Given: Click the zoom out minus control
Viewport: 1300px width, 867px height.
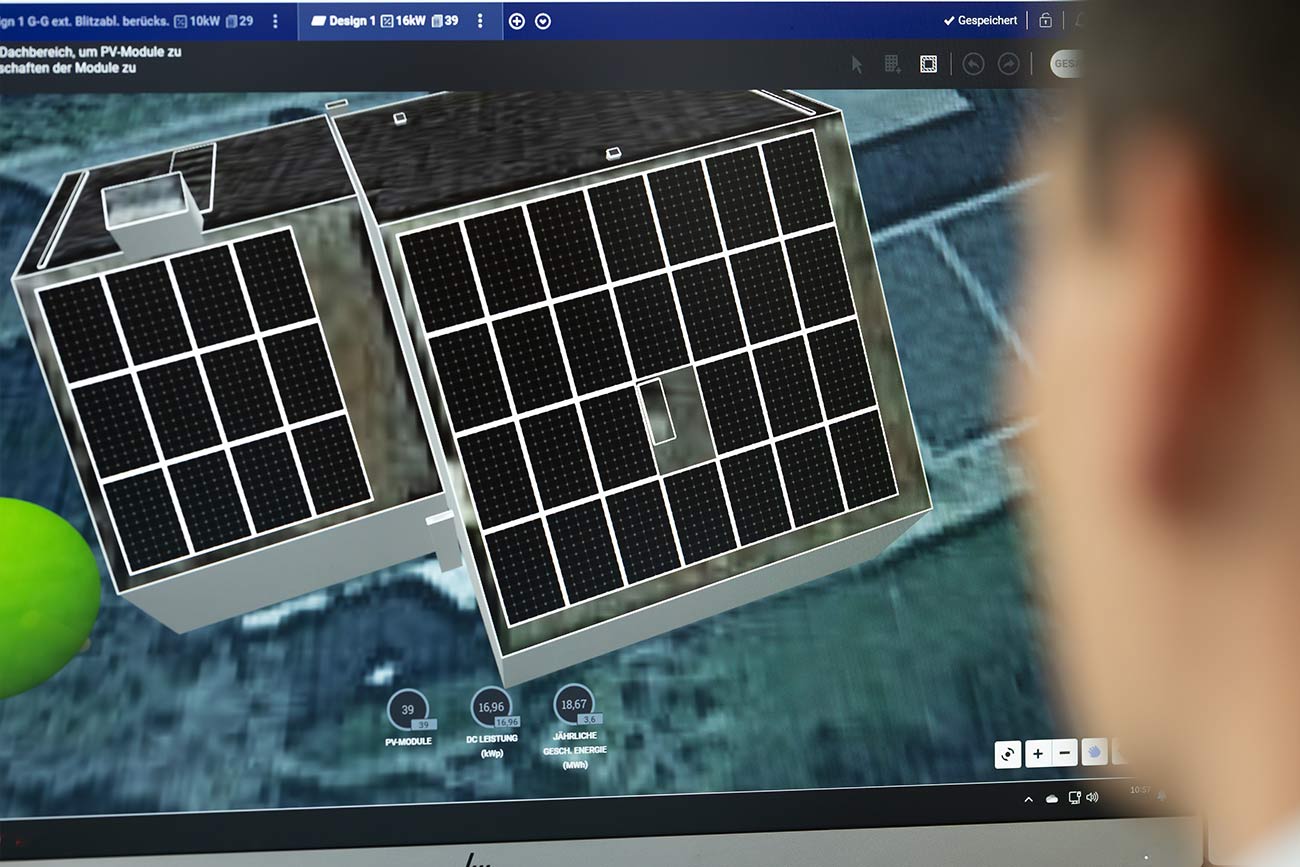Looking at the screenshot, I should tap(1063, 753).
